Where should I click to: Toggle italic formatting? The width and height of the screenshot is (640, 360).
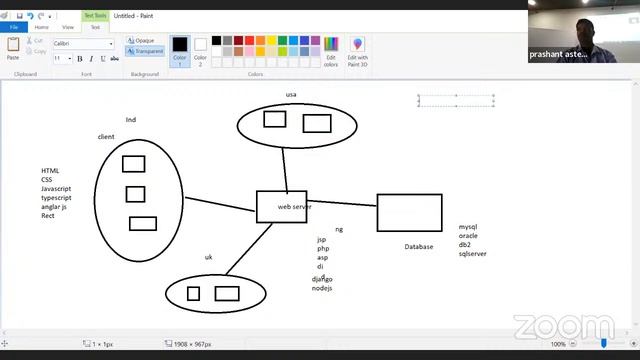[x=91, y=59]
